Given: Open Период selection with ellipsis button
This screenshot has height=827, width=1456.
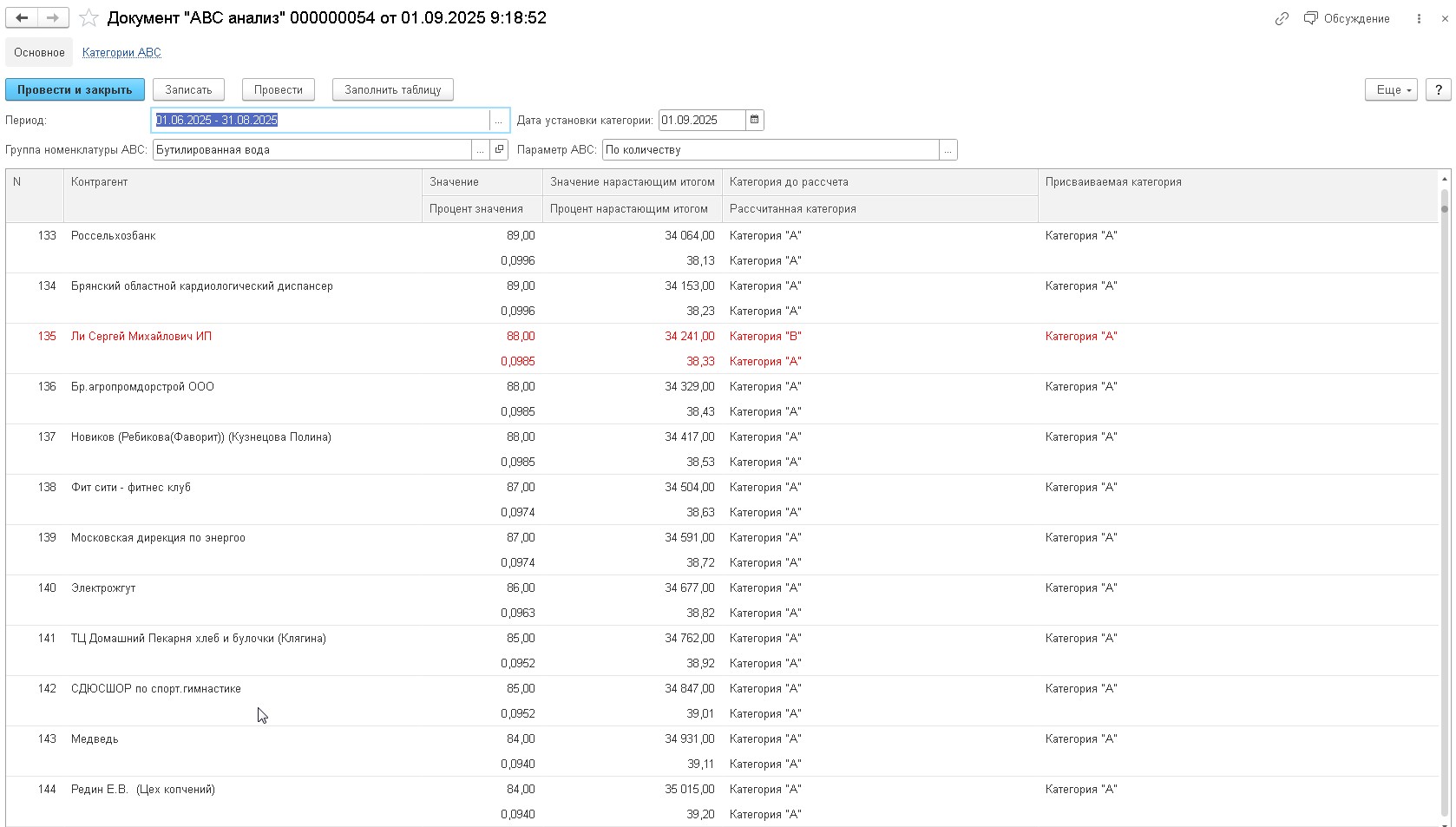Looking at the screenshot, I should tap(499, 121).
